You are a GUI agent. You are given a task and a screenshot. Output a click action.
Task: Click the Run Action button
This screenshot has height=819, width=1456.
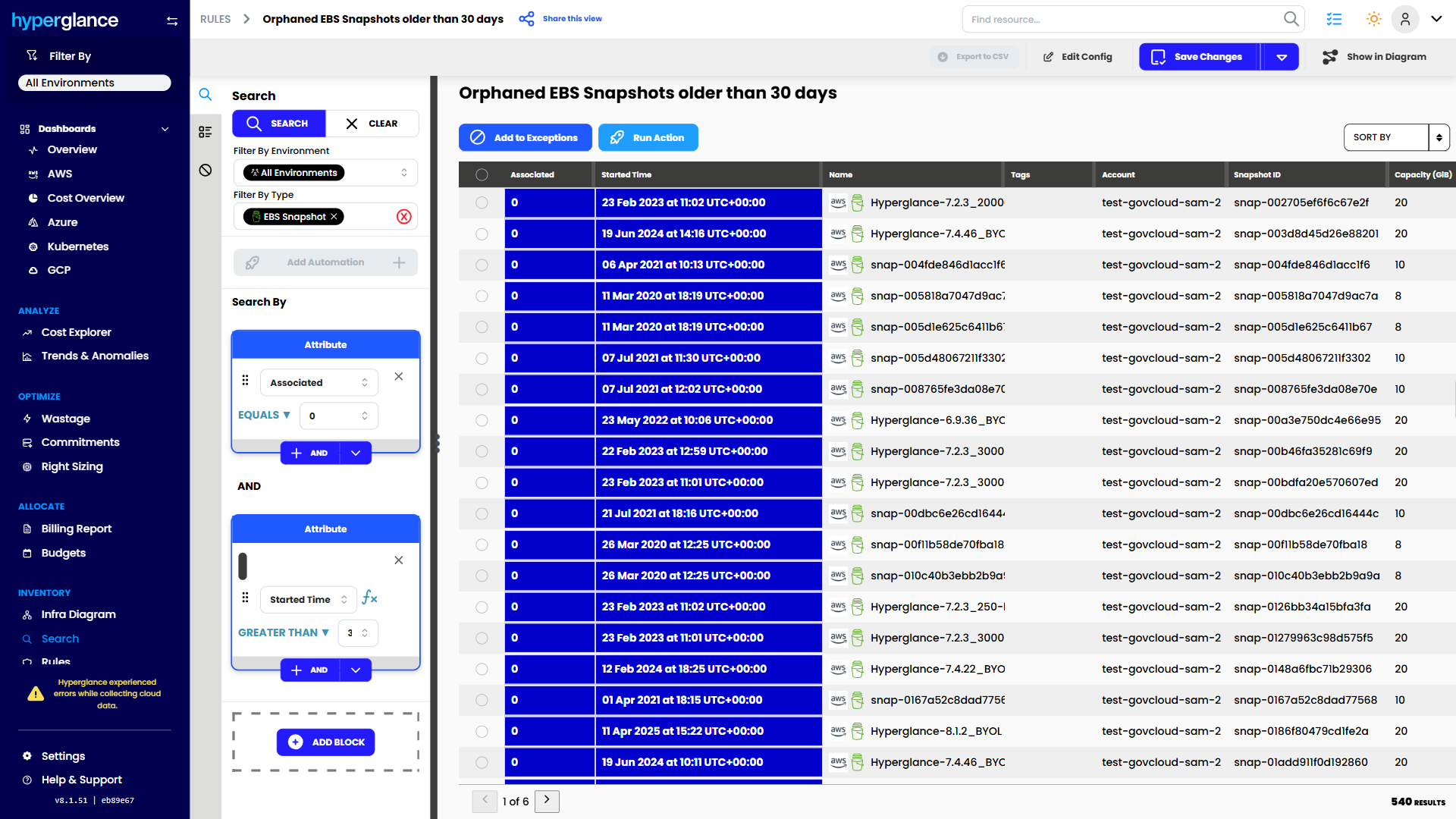(648, 137)
